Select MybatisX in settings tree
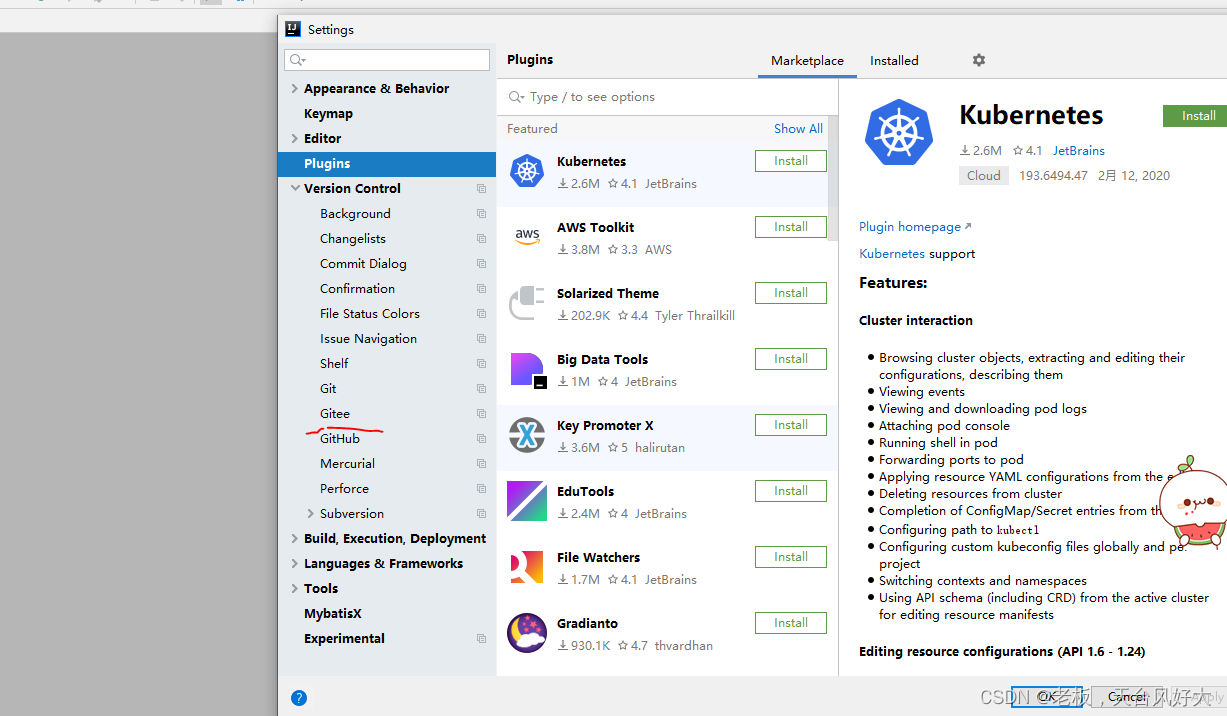This screenshot has width=1227, height=716. pyautogui.click(x=333, y=614)
